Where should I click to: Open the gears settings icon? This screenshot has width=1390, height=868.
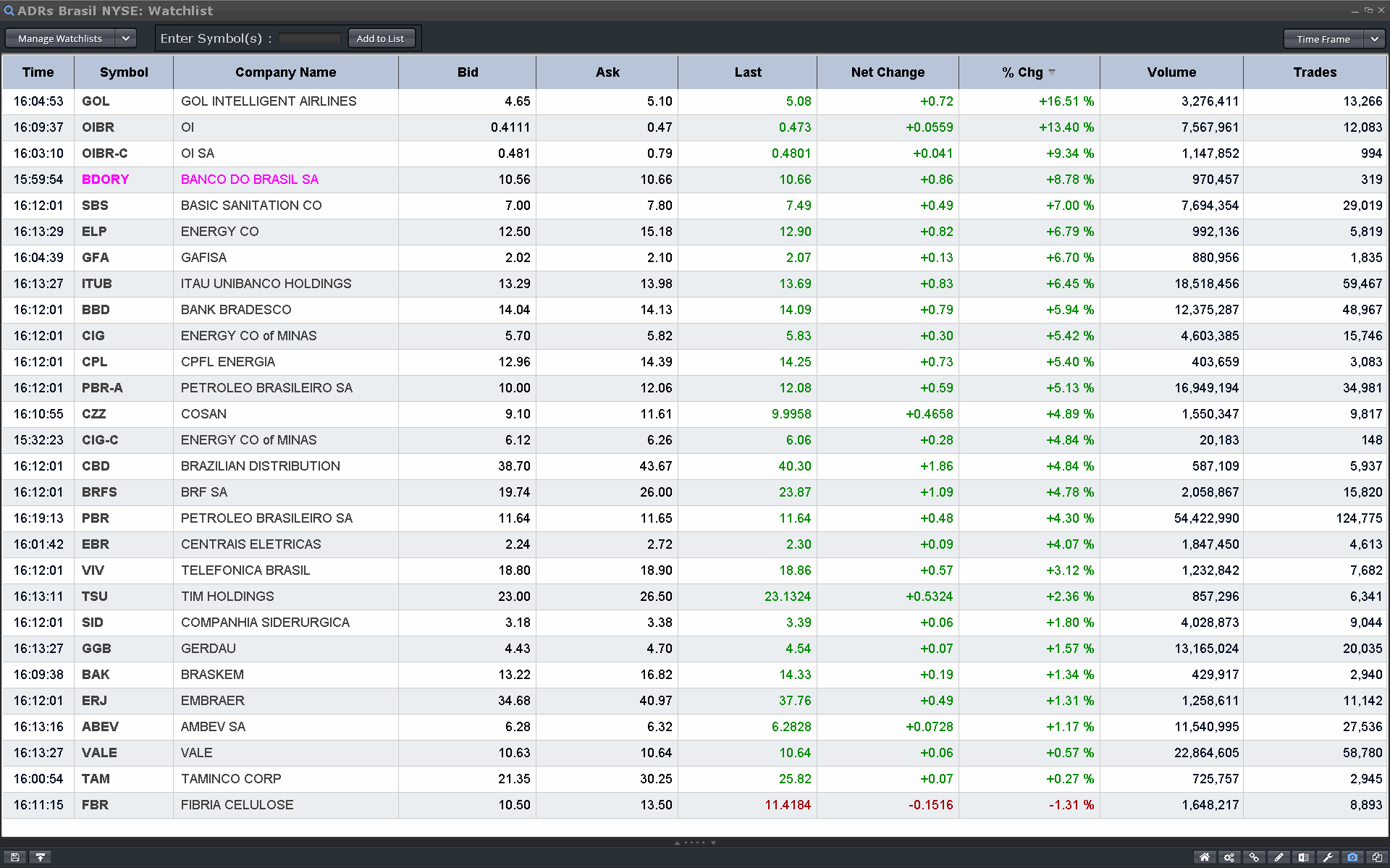pos(1229,857)
